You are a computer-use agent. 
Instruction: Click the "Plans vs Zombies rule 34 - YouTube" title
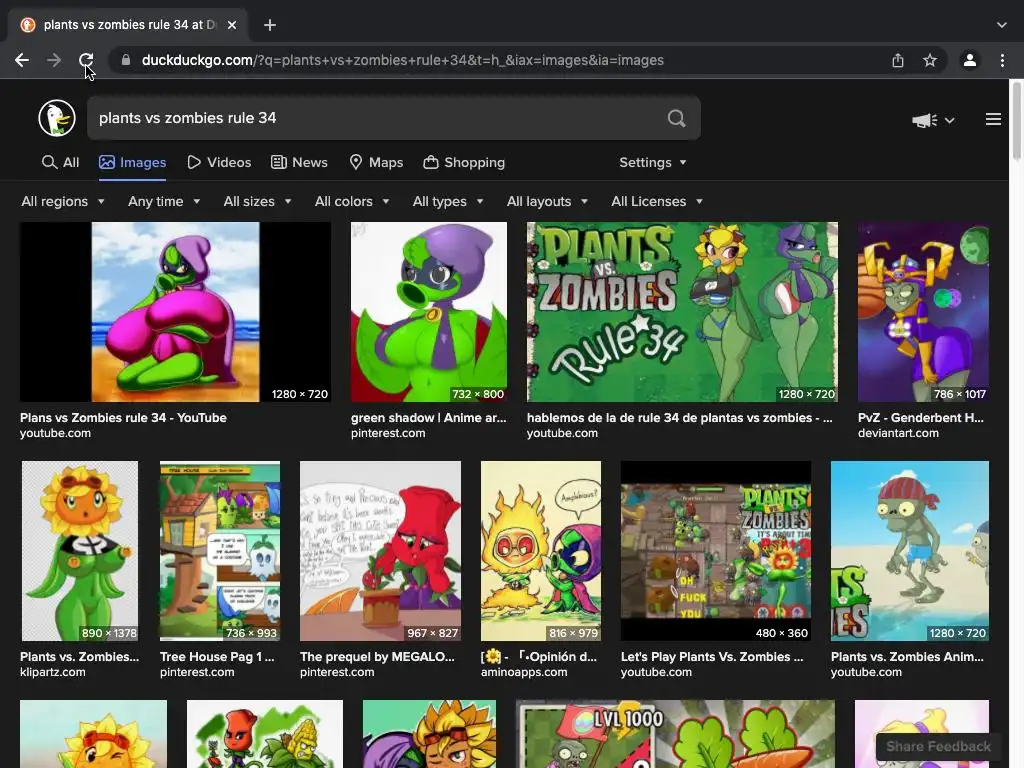click(x=123, y=418)
